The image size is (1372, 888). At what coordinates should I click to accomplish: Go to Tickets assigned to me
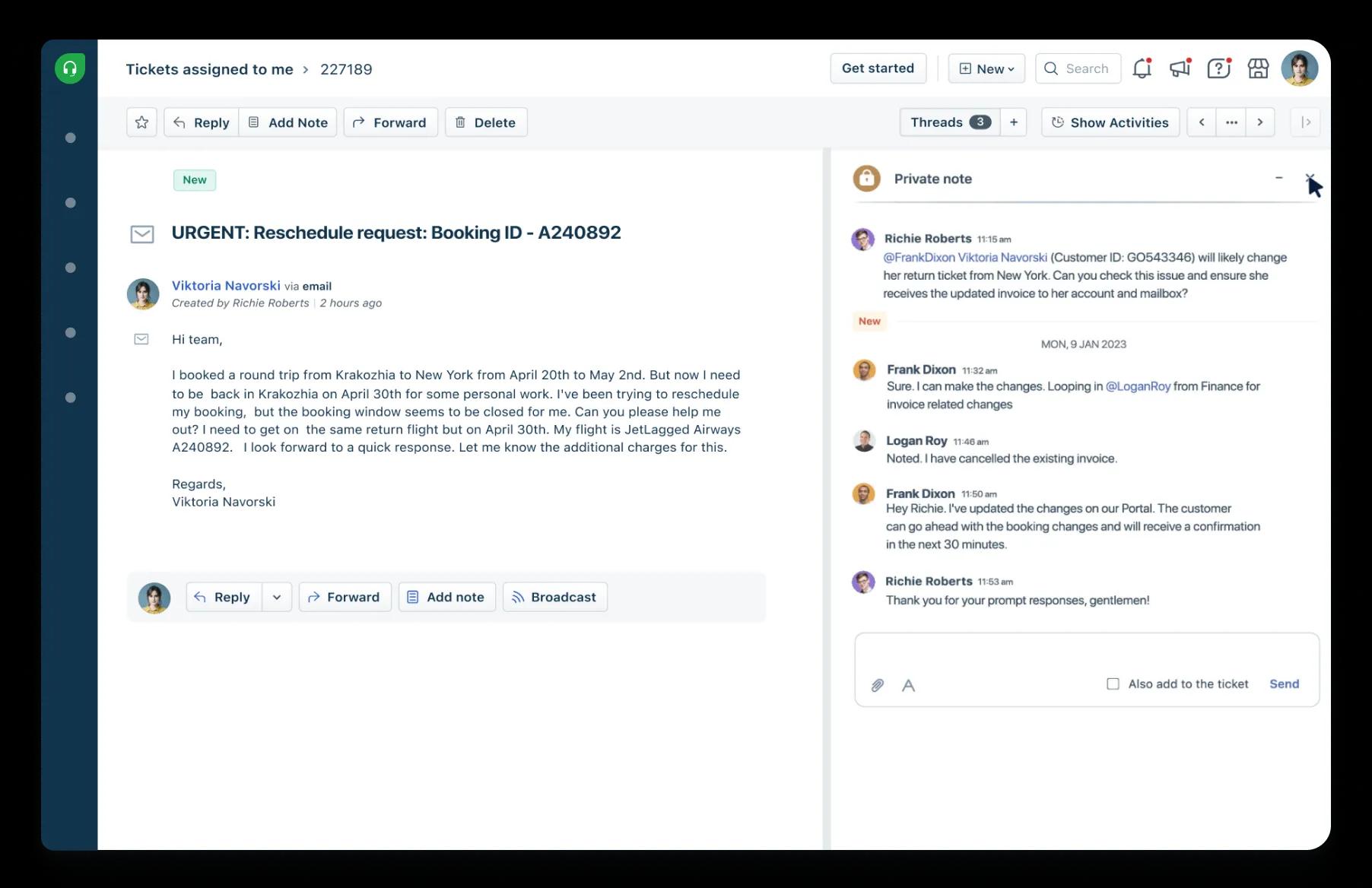click(209, 69)
